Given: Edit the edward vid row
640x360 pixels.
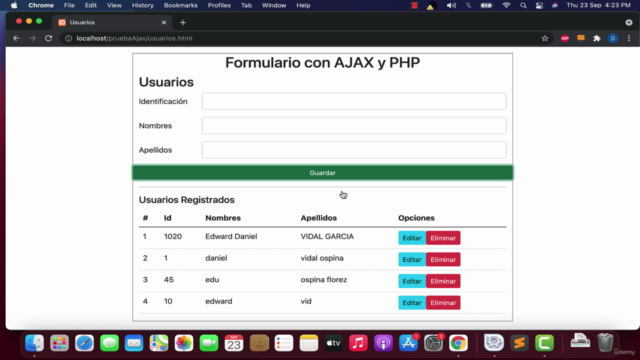Looking at the screenshot, I should [412, 303].
